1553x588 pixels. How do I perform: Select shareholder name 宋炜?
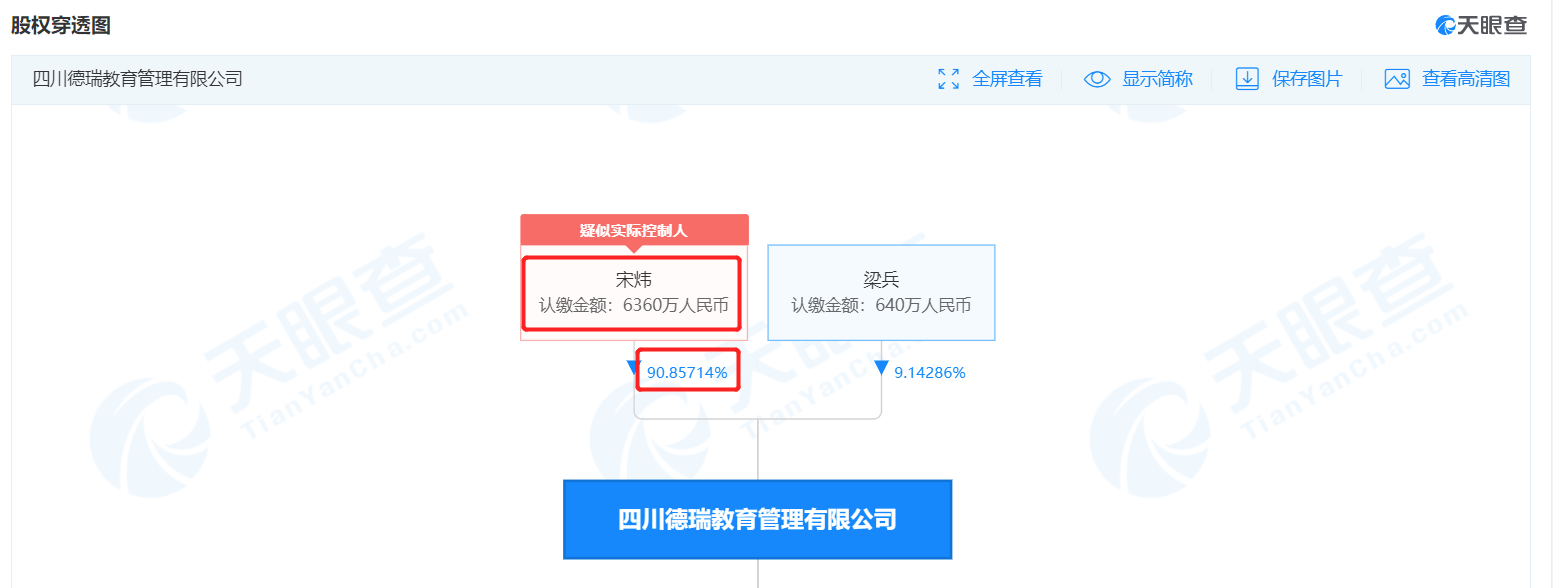633,280
